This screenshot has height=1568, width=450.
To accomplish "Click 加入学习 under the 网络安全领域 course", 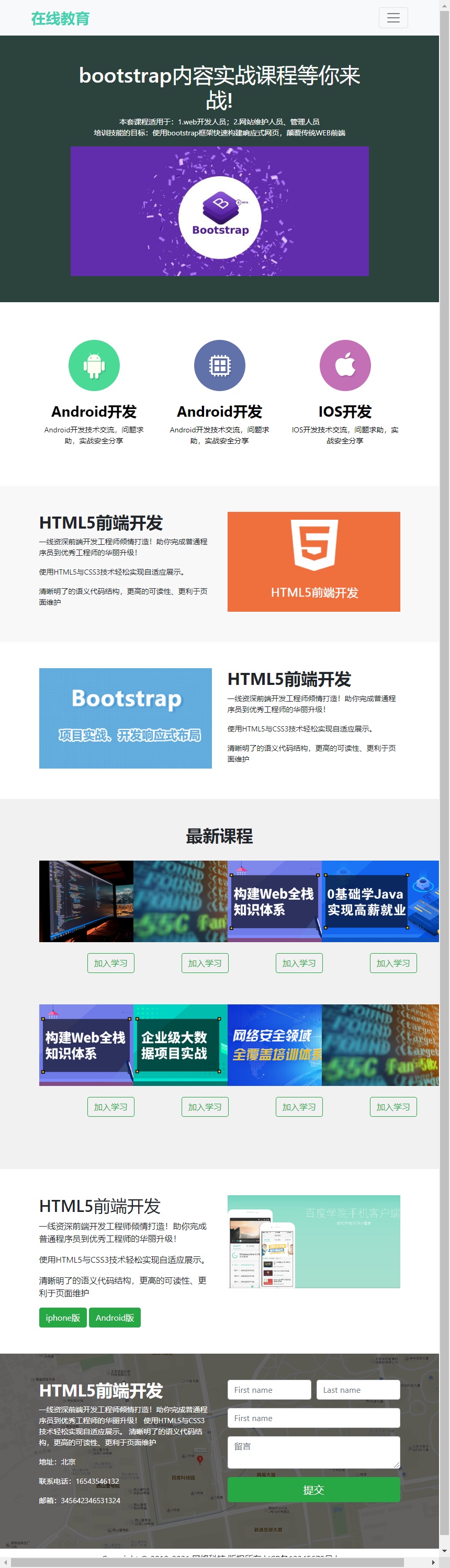I will click(299, 1107).
